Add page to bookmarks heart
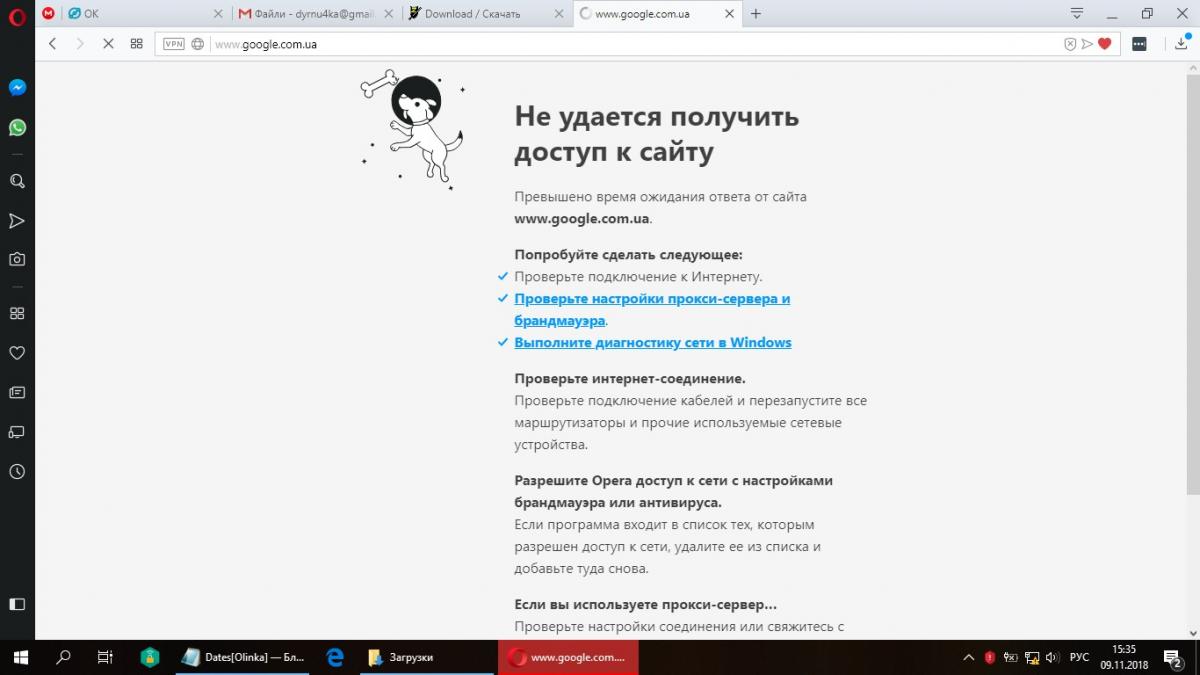This screenshot has width=1200, height=675. tap(1104, 44)
